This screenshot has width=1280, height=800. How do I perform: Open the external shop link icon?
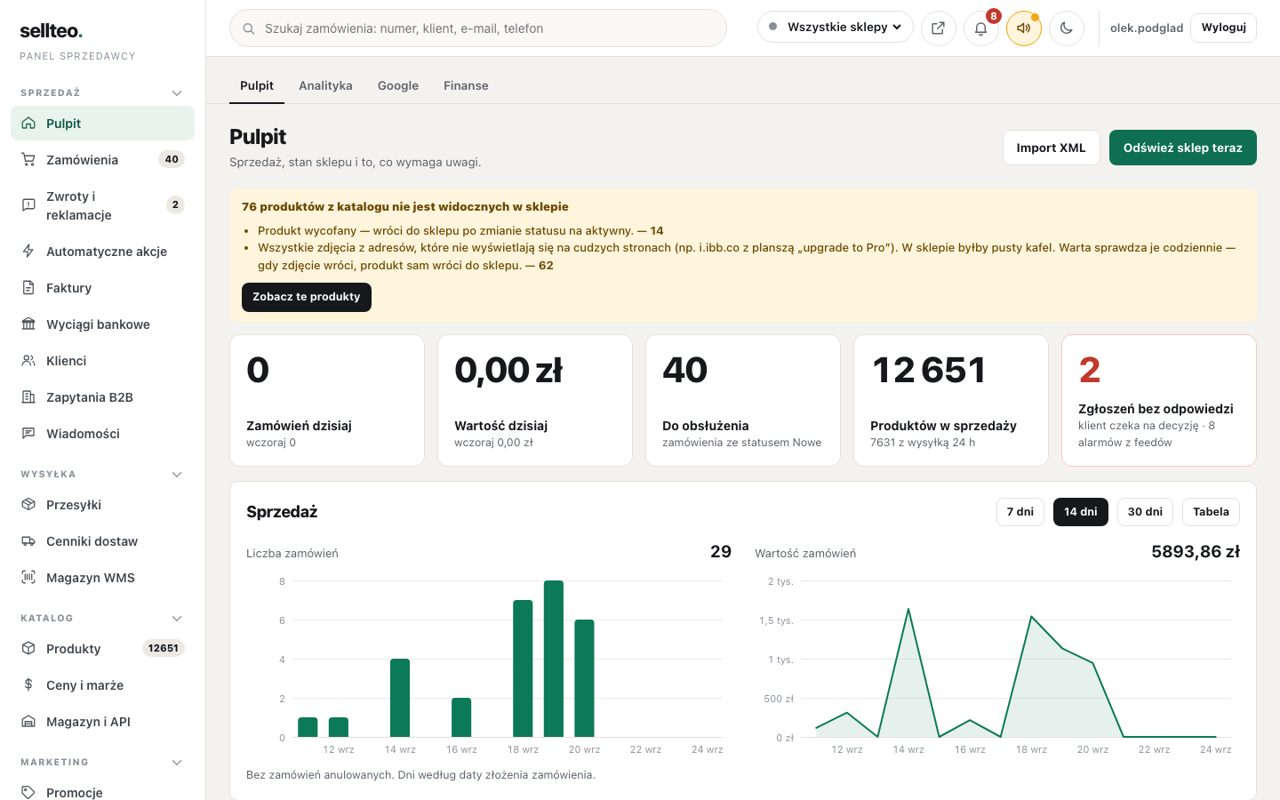click(x=938, y=28)
